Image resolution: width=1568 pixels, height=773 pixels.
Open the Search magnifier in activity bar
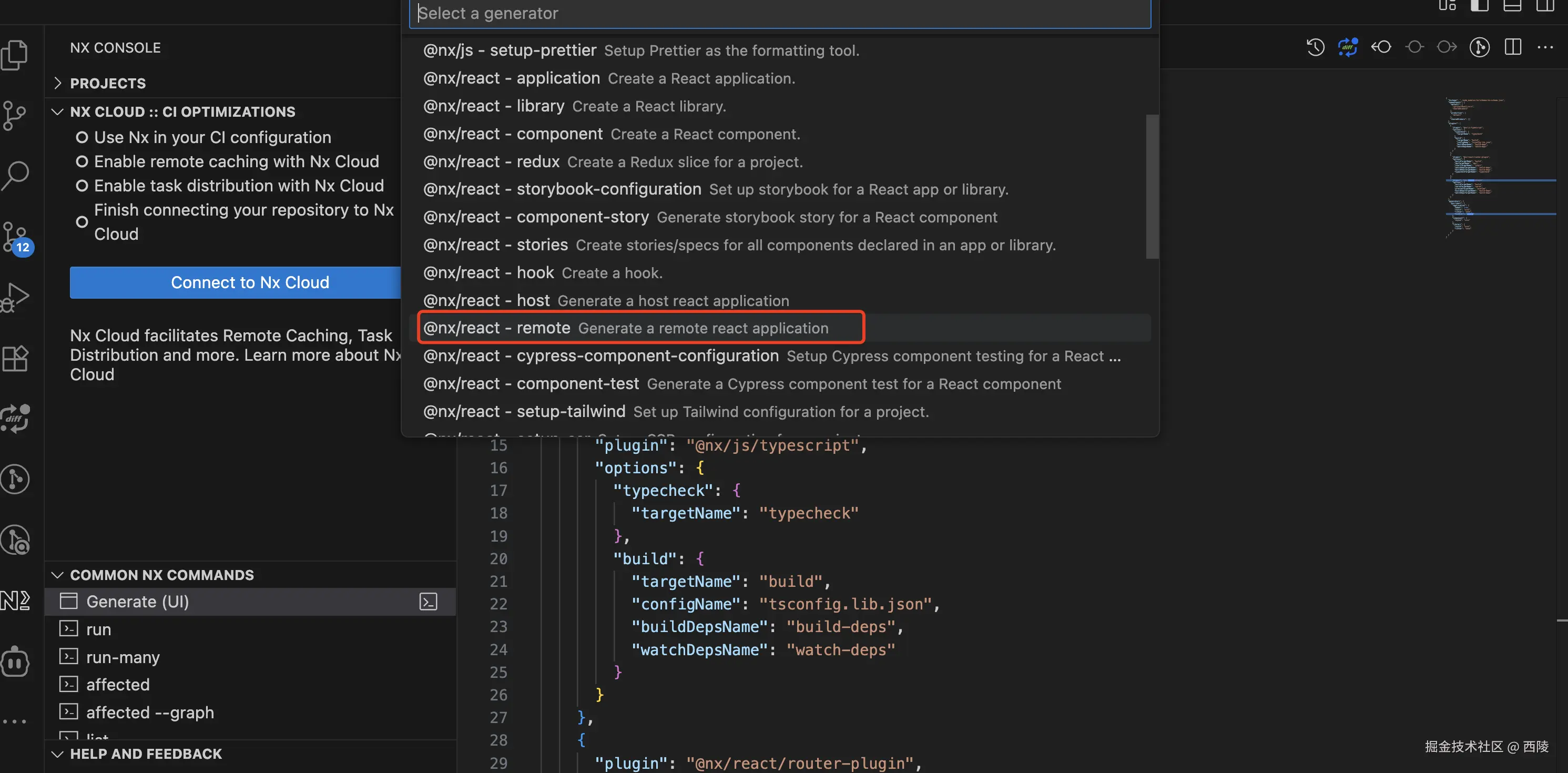(15, 175)
